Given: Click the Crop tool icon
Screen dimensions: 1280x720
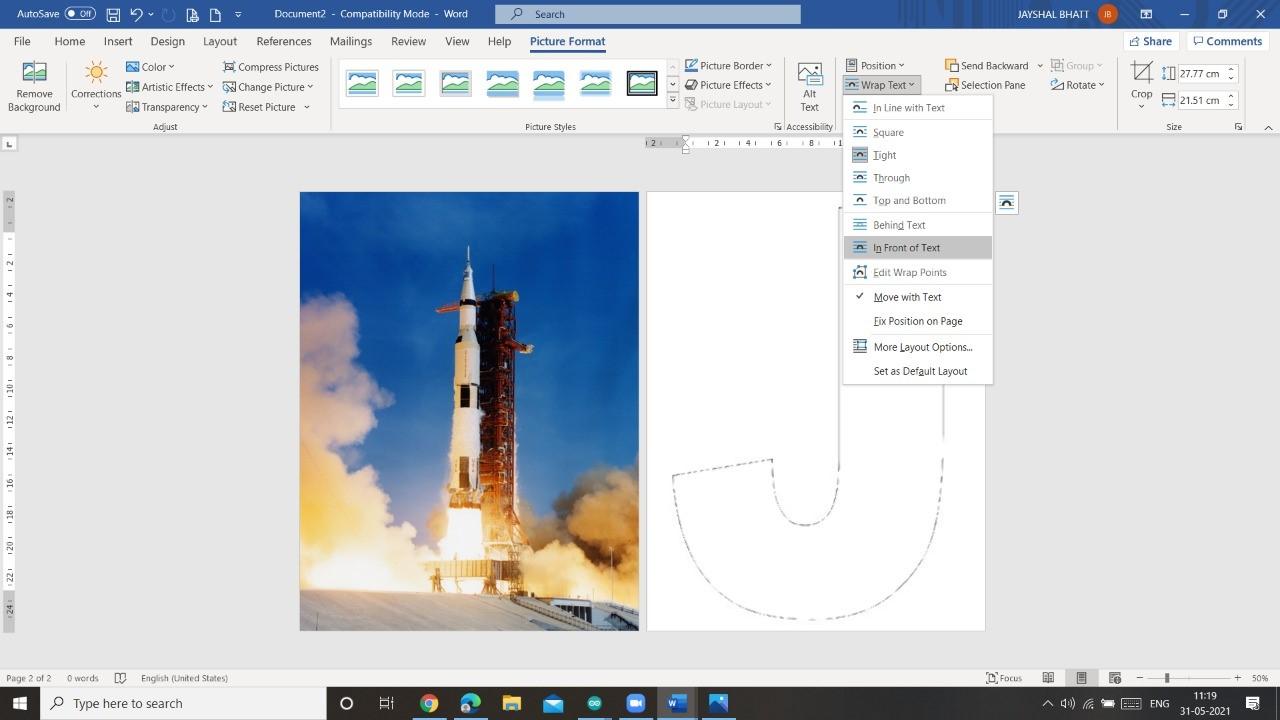Looking at the screenshot, I should tap(1141, 73).
